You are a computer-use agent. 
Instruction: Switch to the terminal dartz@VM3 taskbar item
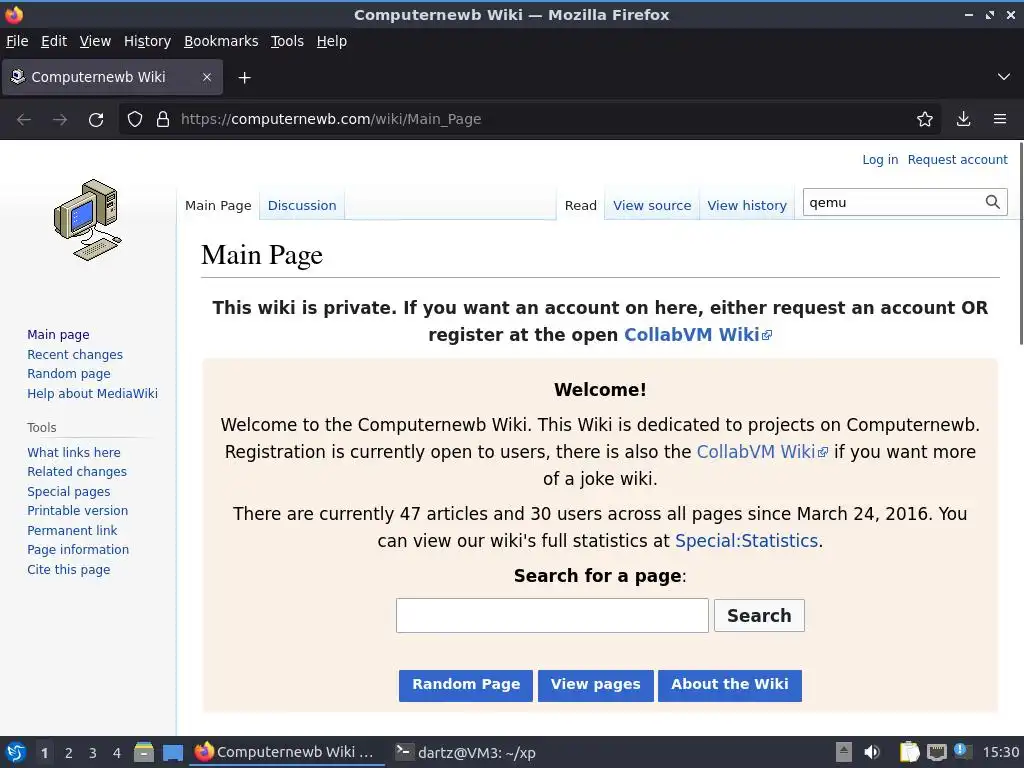(x=466, y=752)
